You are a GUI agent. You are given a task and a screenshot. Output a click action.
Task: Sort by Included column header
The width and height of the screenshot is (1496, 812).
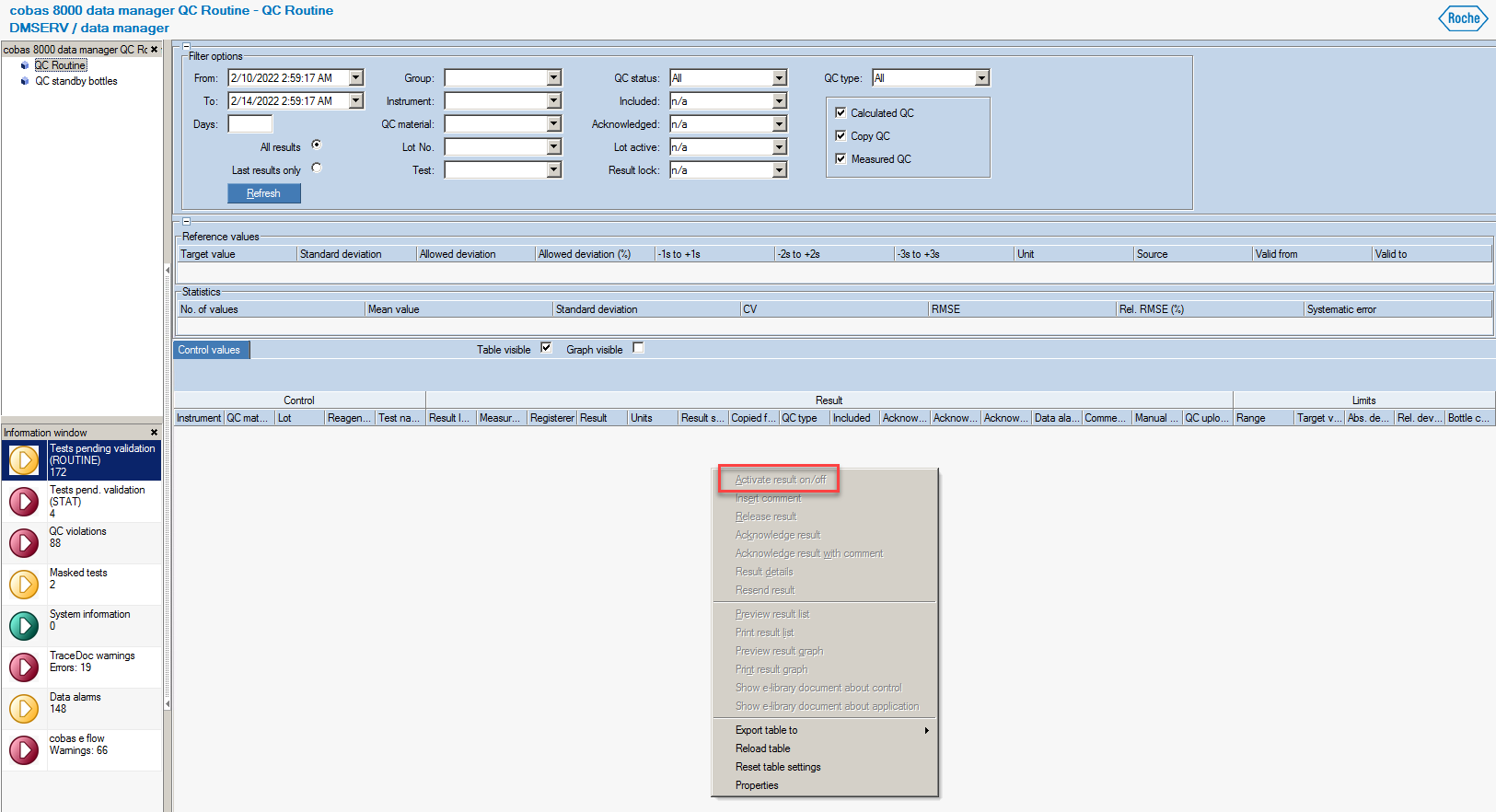pos(854,418)
